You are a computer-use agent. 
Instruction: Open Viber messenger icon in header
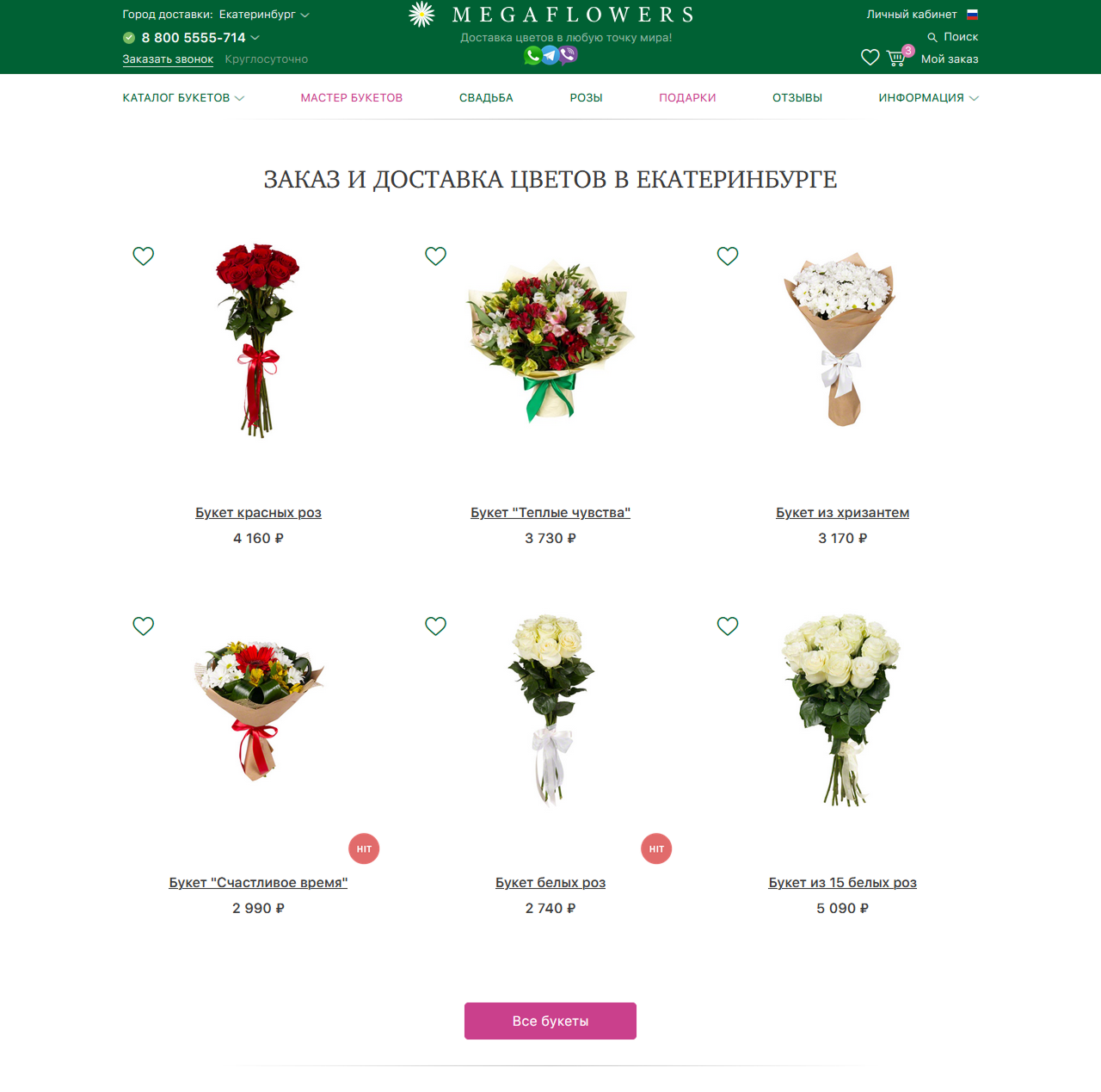(569, 56)
